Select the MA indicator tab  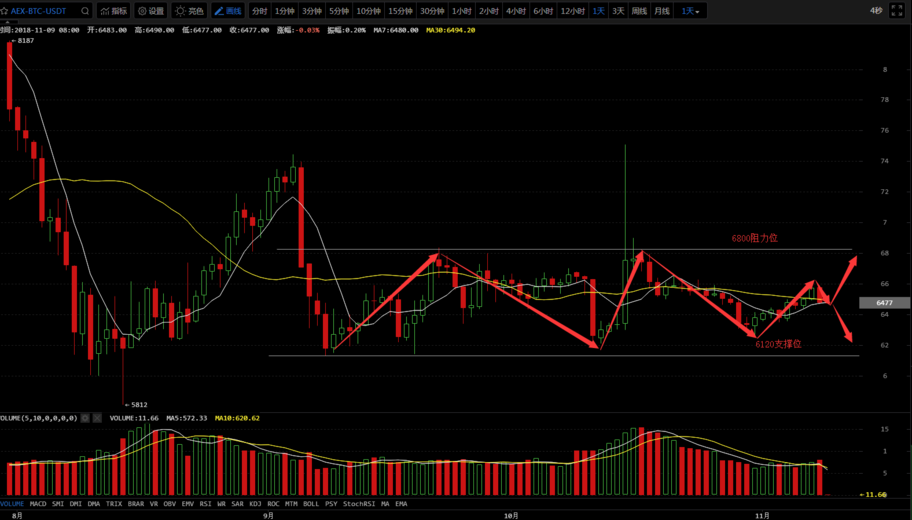point(385,504)
